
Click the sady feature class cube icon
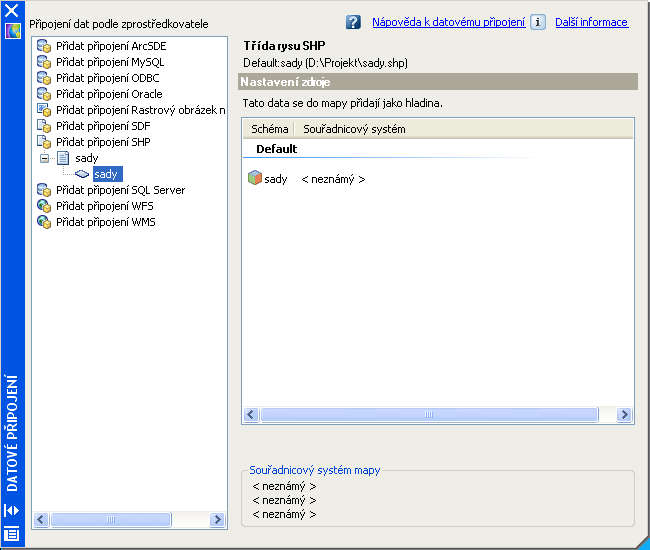click(254, 179)
